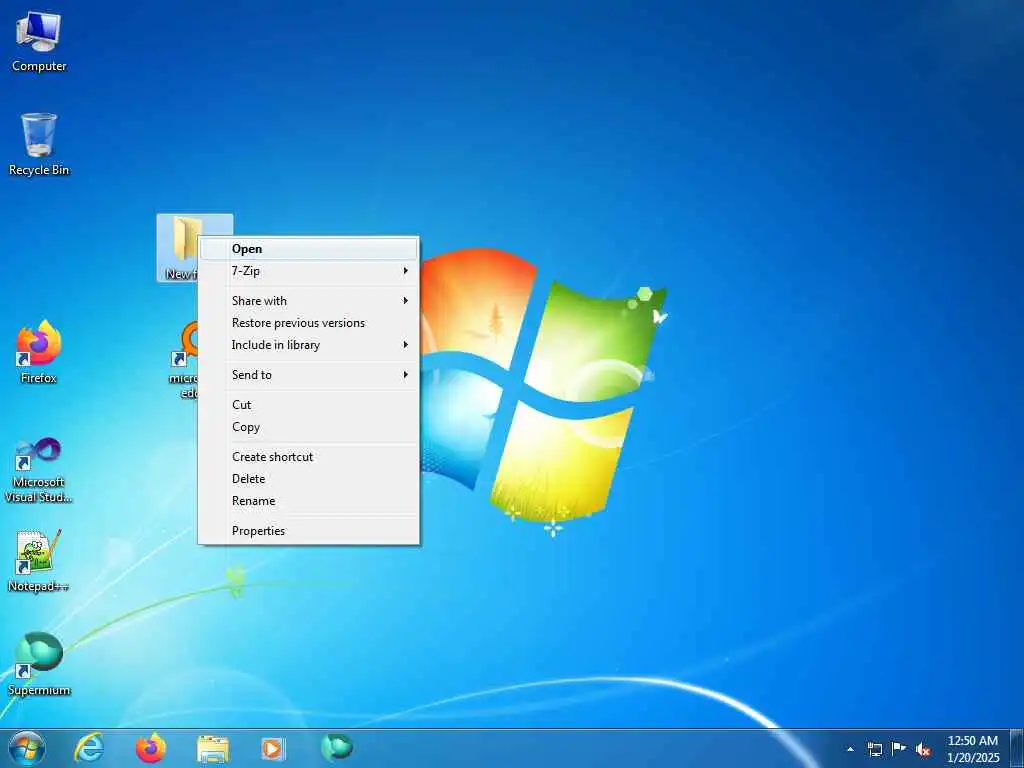Viewport: 1024px width, 768px height.
Task: Select the Microsoft Visual Studio shortcut
Action: [39, 470]
